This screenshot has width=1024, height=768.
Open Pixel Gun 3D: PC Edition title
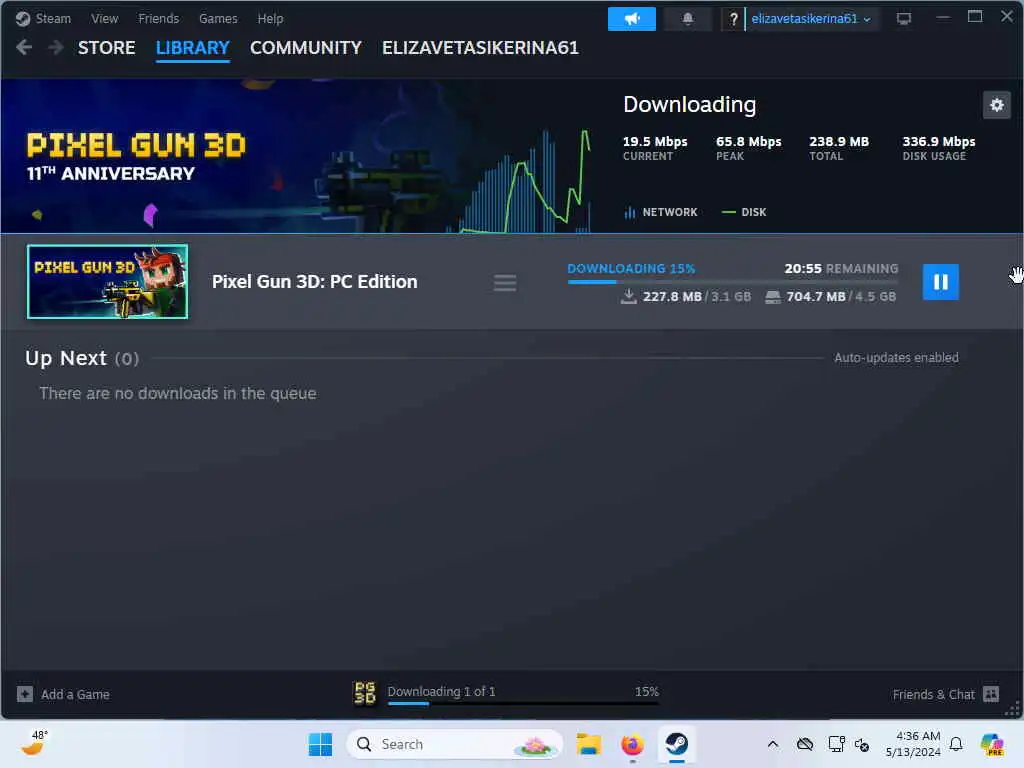(x=315, y=281)
